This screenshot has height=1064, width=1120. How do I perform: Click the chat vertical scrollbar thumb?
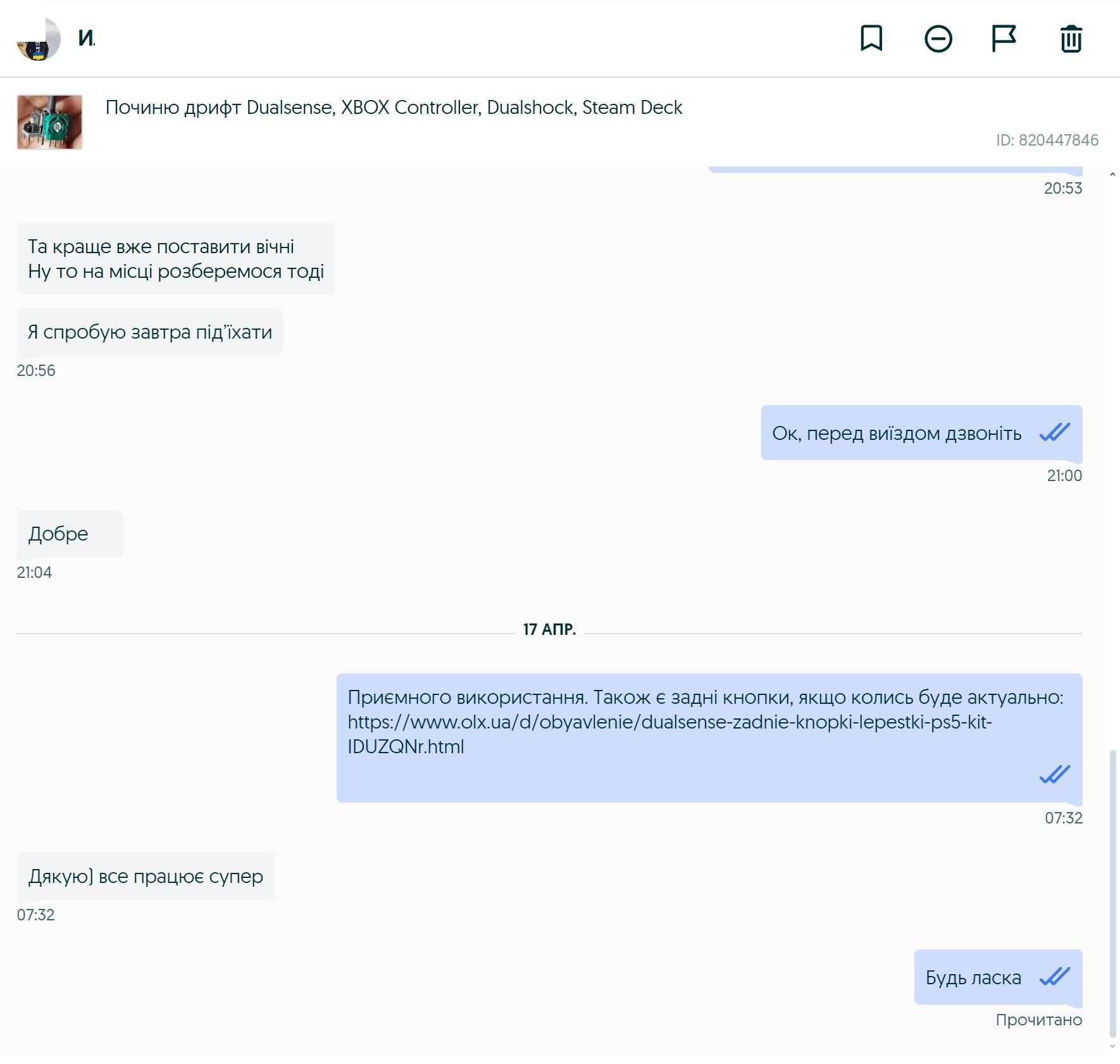(1112, 894)
